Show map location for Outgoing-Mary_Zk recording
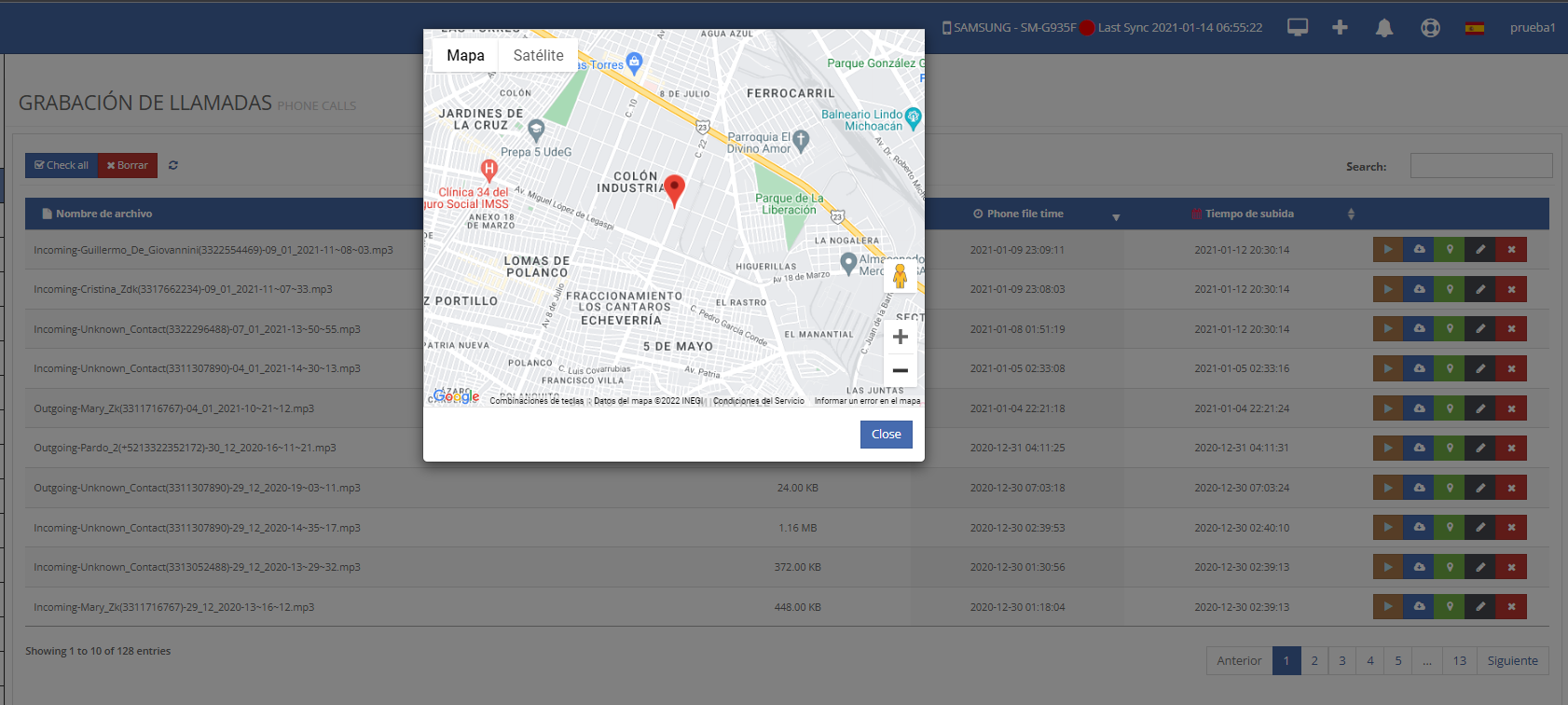The image size is (1568, 705). click(x=1450, y=408)
